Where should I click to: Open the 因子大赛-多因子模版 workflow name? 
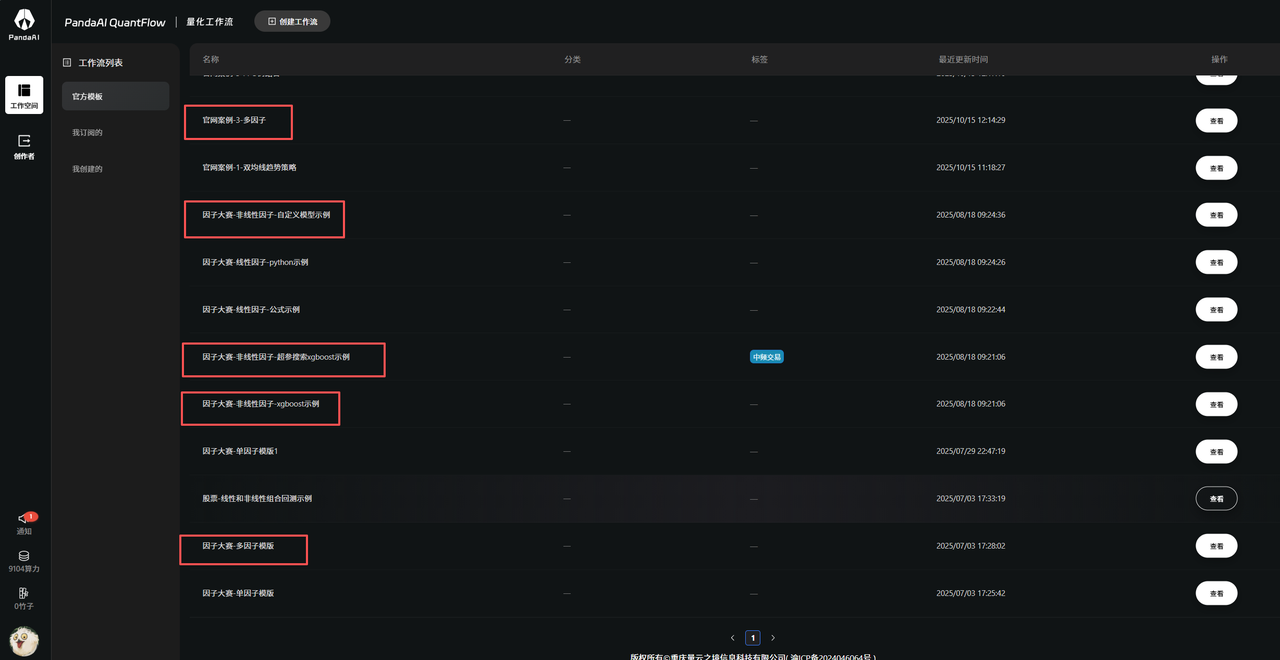pos(238,546)
